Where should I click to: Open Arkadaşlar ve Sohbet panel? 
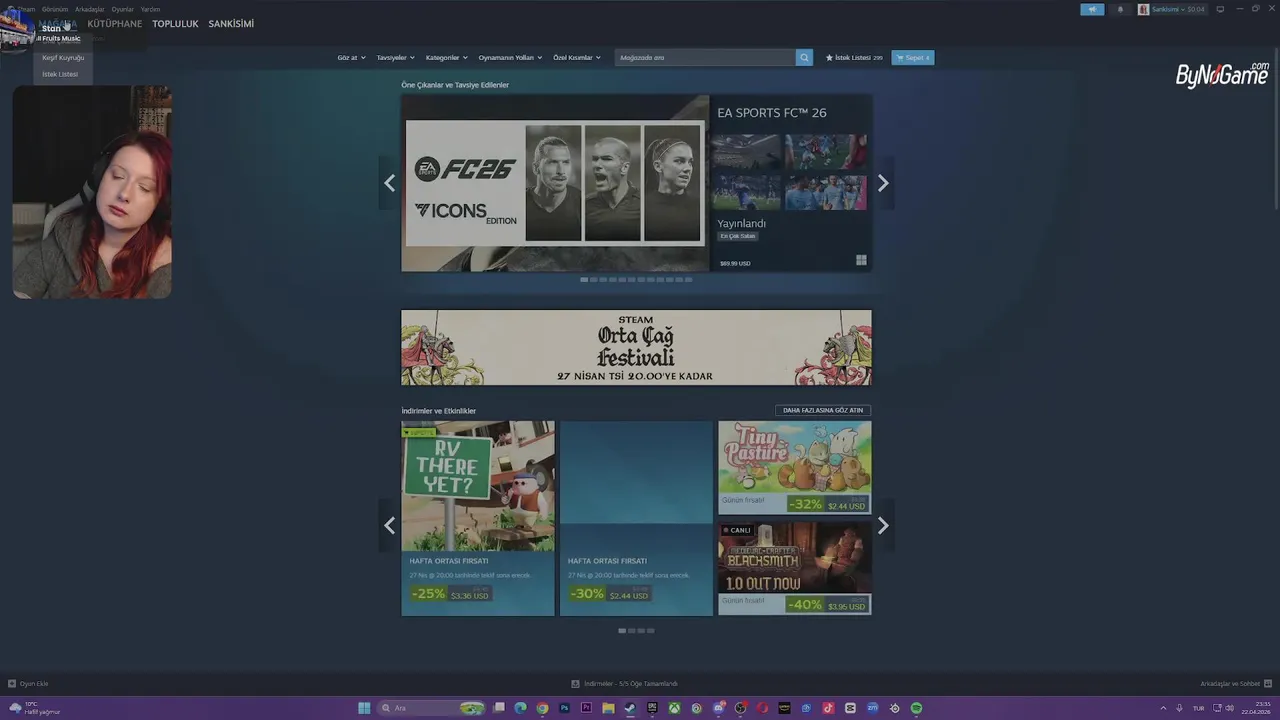point(1234,684)
